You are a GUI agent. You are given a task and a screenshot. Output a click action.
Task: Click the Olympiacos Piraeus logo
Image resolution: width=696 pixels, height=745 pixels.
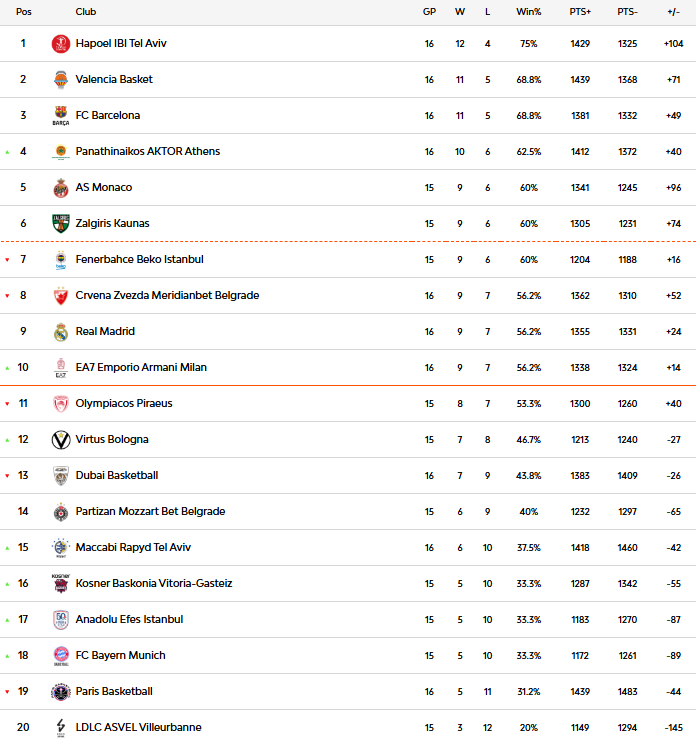[x=61, y=404]
